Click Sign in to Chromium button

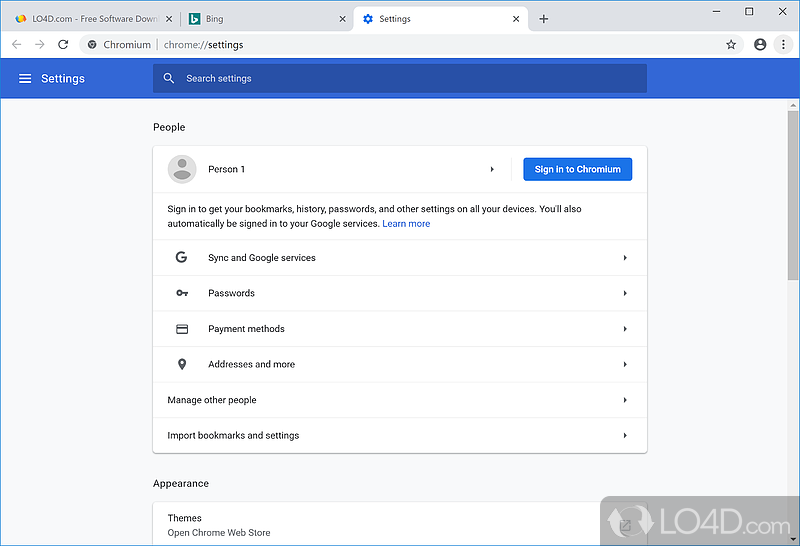[x=578, y=169]
